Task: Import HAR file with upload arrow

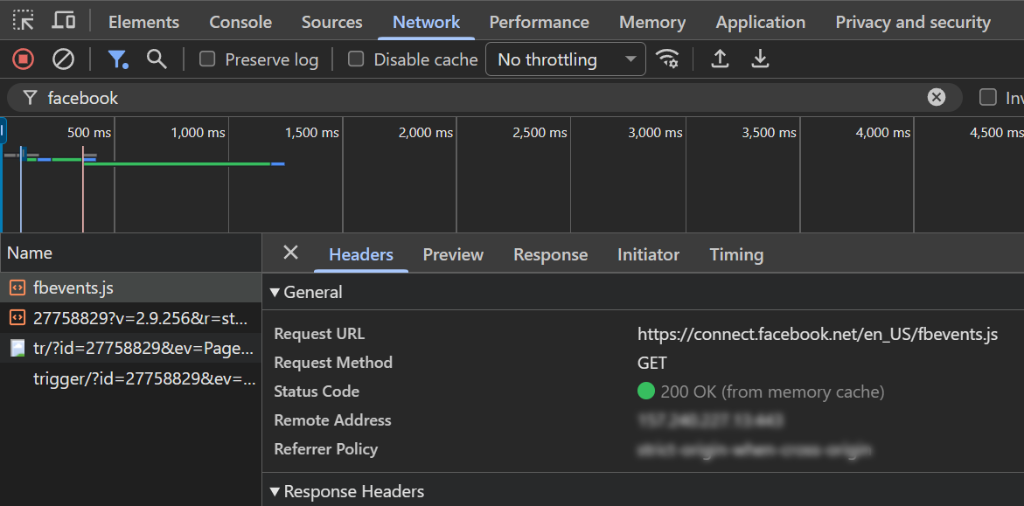Action: click(719, 59)
